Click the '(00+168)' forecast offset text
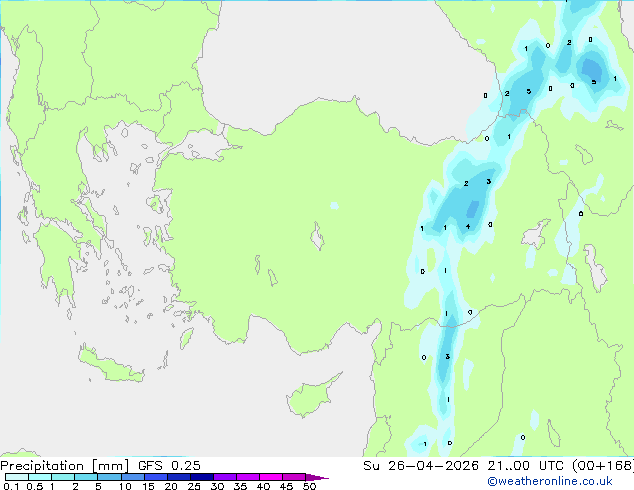The width and height of the screenshot is (634, 490). pos(602,466)
